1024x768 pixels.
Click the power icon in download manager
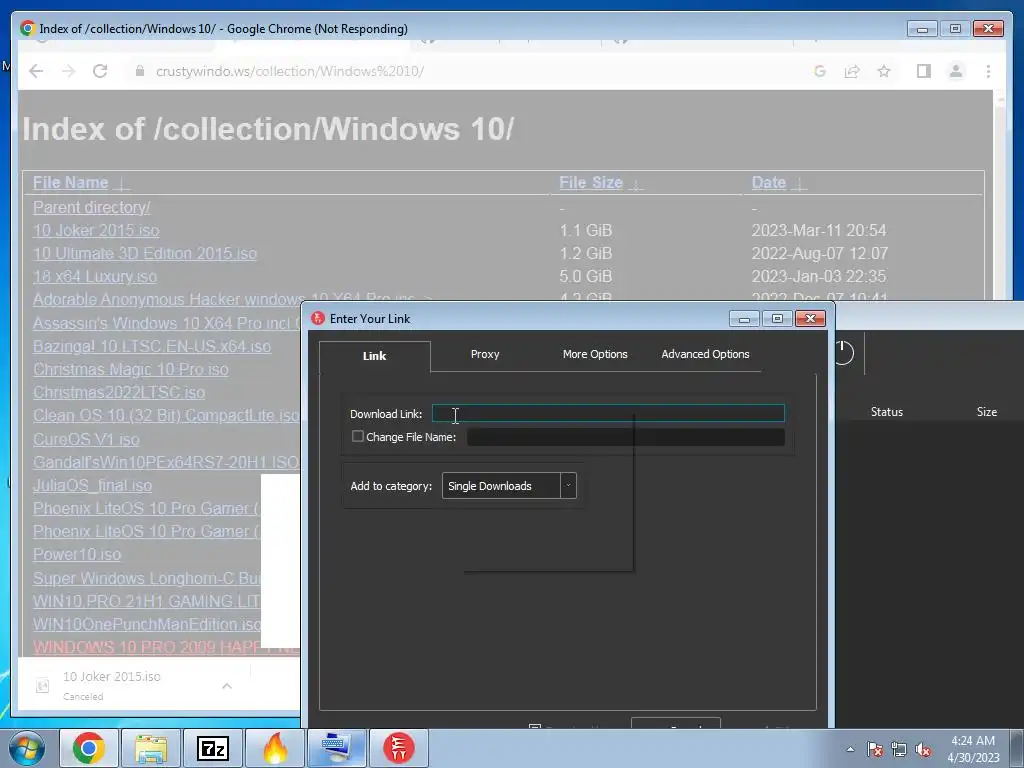tap(842, 352)
